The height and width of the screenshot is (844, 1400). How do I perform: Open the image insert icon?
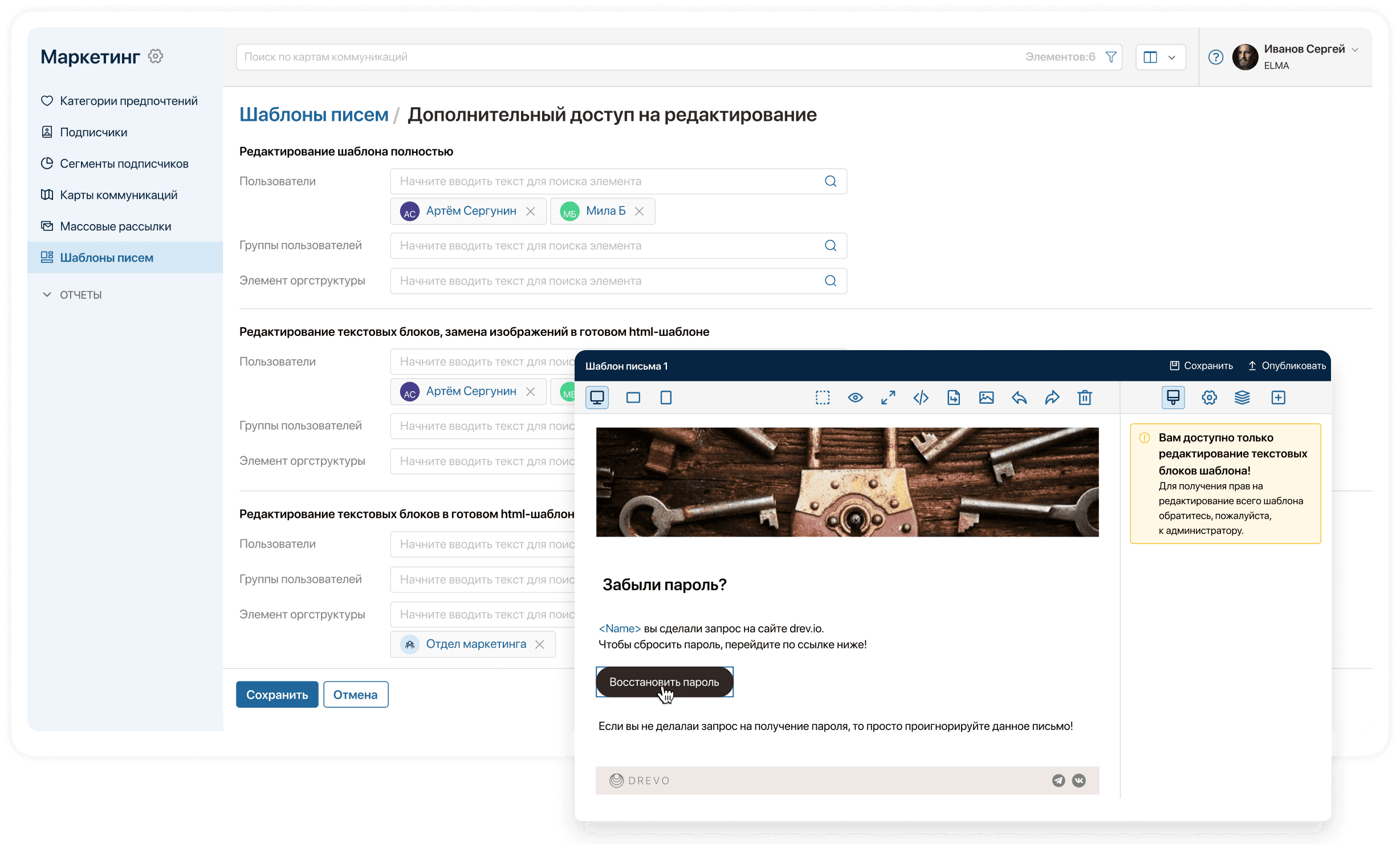(986, 397)
